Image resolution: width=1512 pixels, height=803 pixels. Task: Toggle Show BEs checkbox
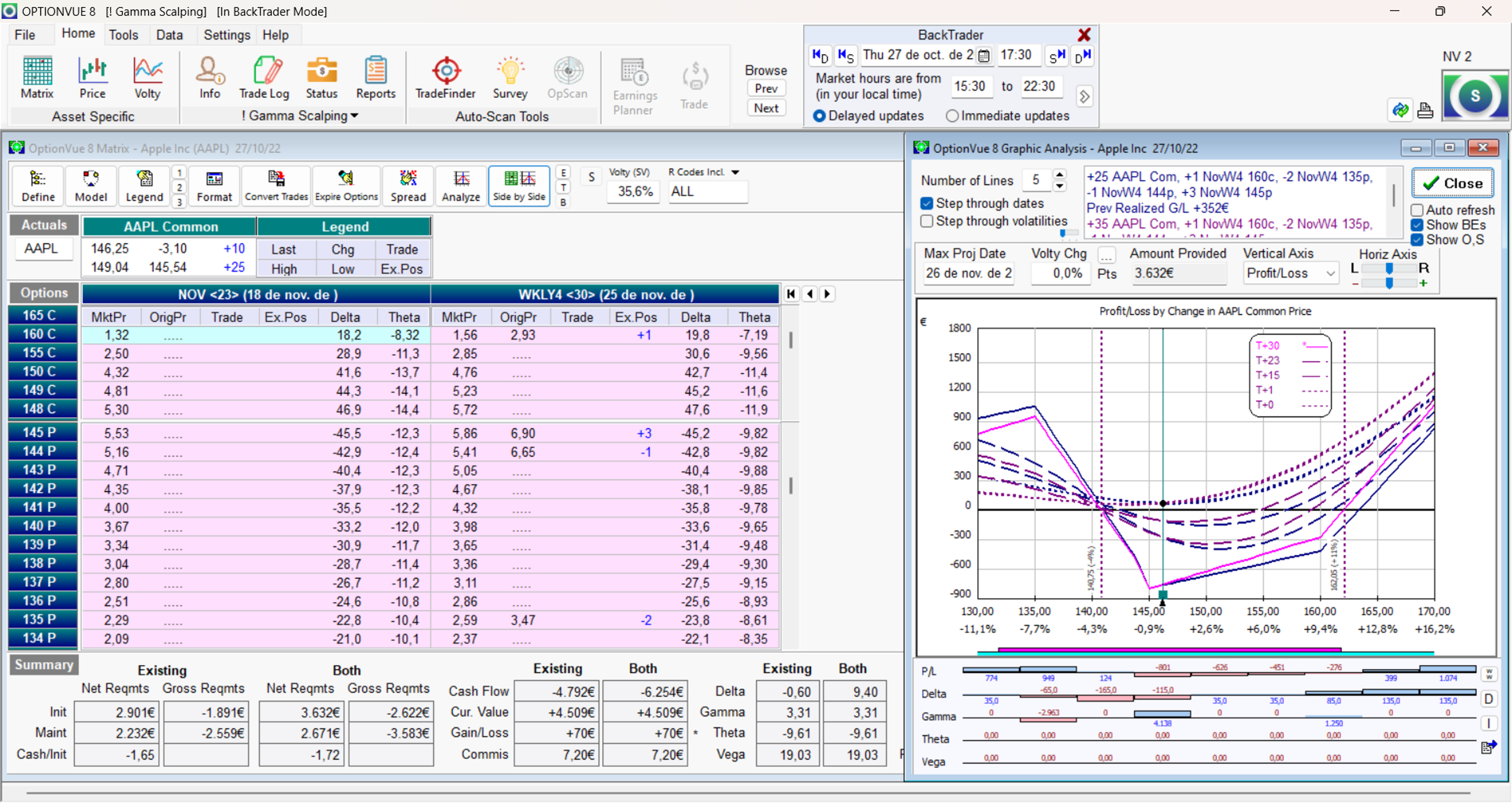[x=1417, y=225]
